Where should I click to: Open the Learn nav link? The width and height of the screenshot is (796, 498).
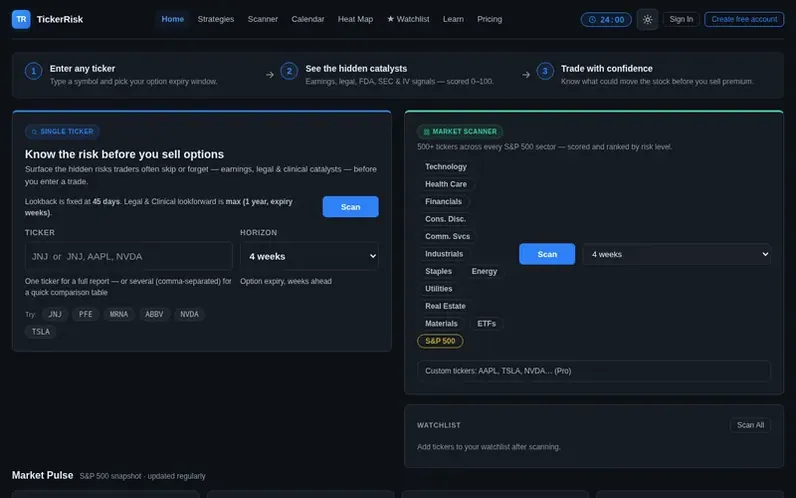[x=453, y=19]
